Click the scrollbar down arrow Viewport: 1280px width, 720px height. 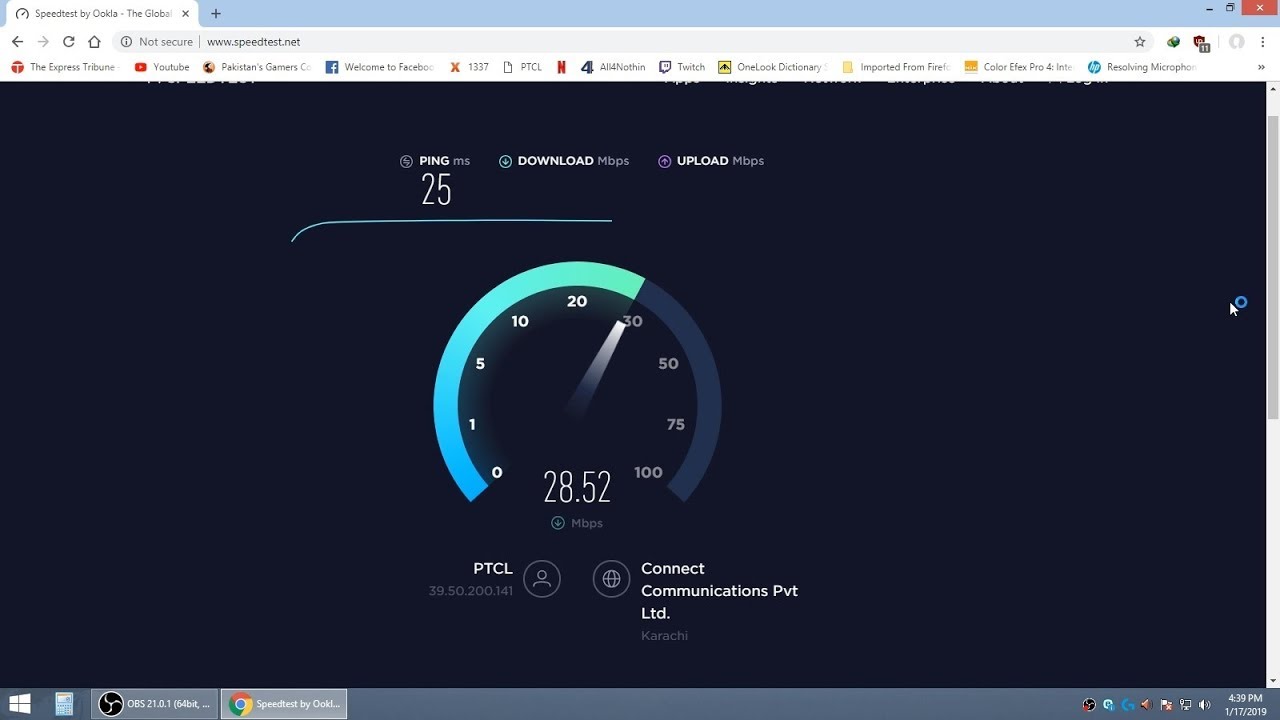pos(1273,681)
